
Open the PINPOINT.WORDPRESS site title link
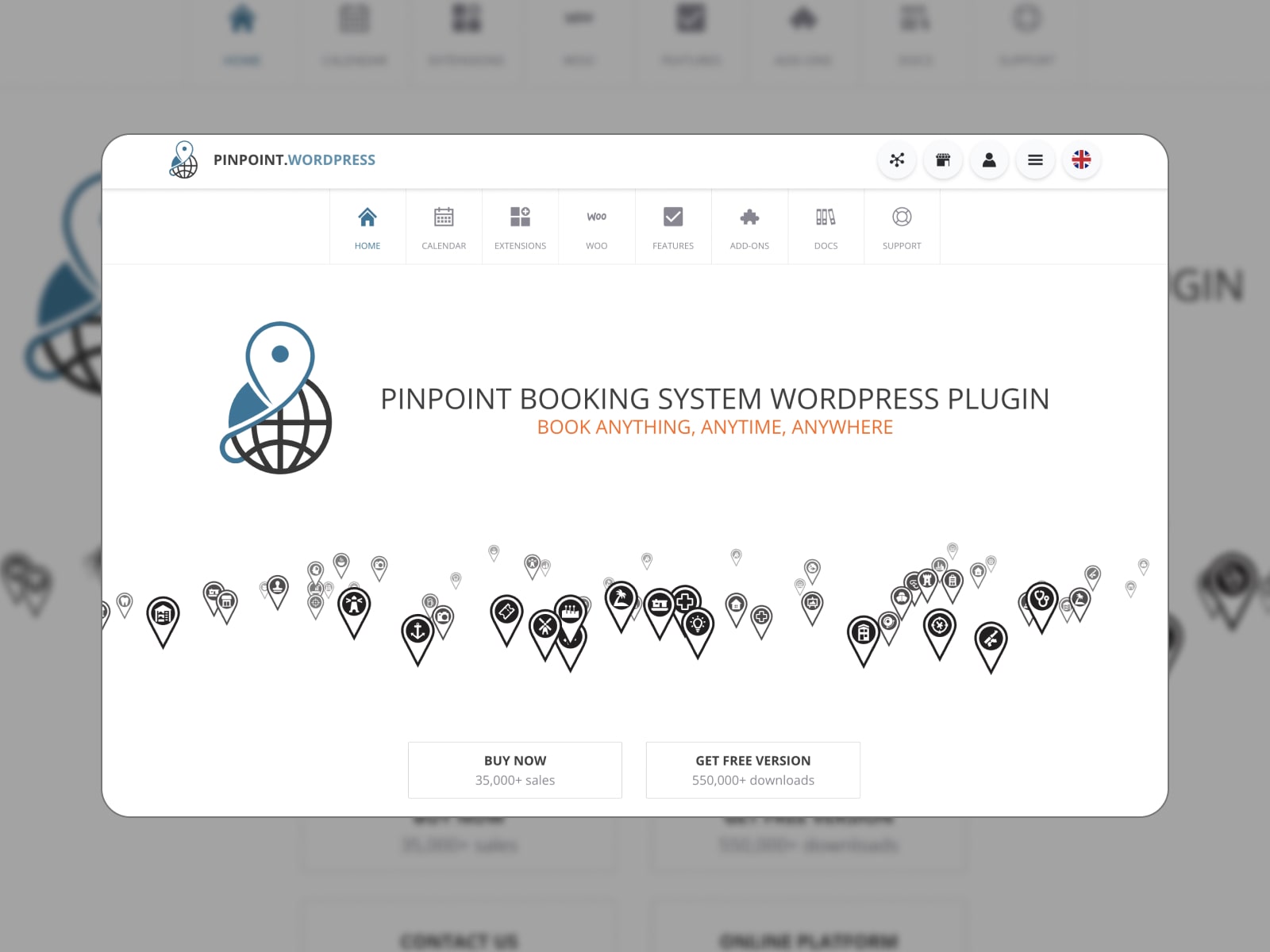pos(294,160)
